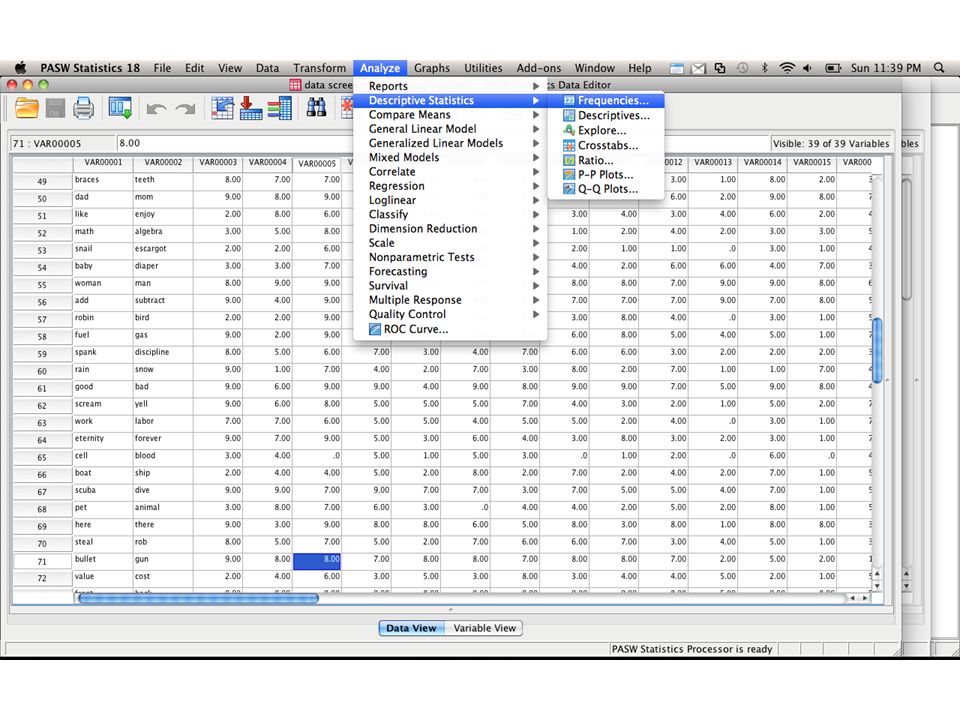Open Spotlight search magnifier in menu bar

[939, 68]
